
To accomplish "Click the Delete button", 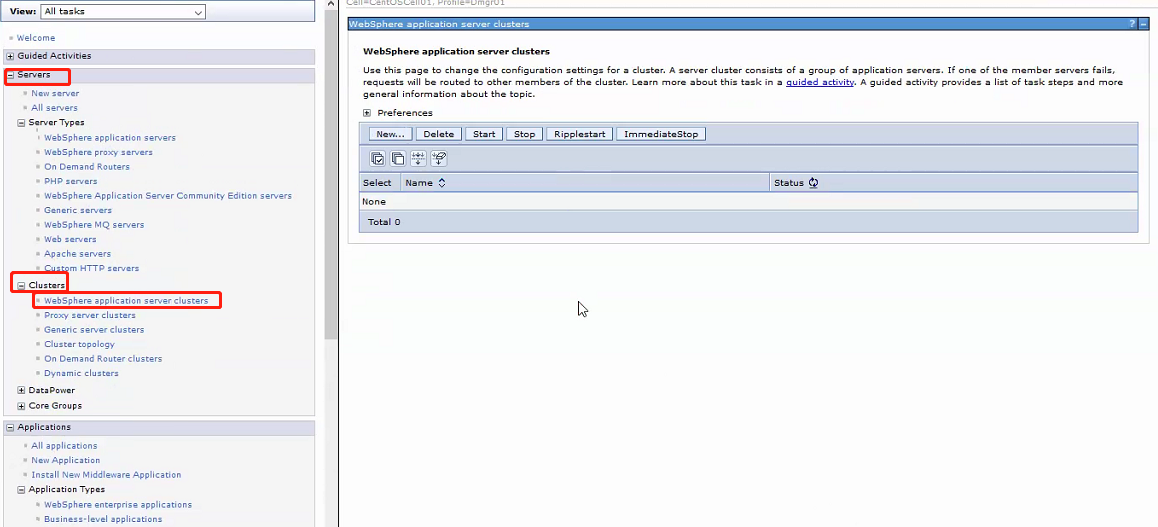I will (439, 134).
